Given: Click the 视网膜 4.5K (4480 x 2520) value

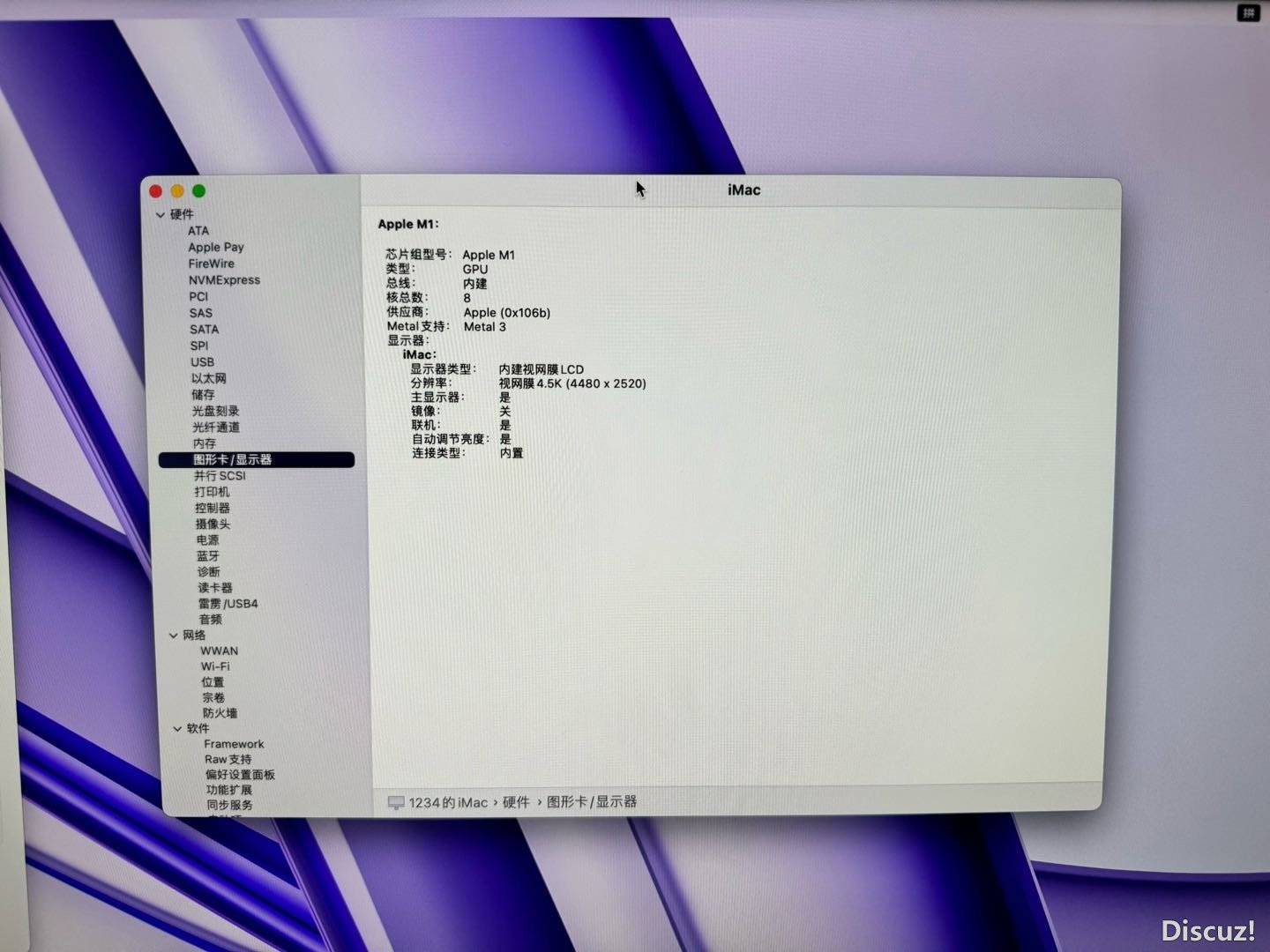Looking at the screenshot, I should [572, 383].
